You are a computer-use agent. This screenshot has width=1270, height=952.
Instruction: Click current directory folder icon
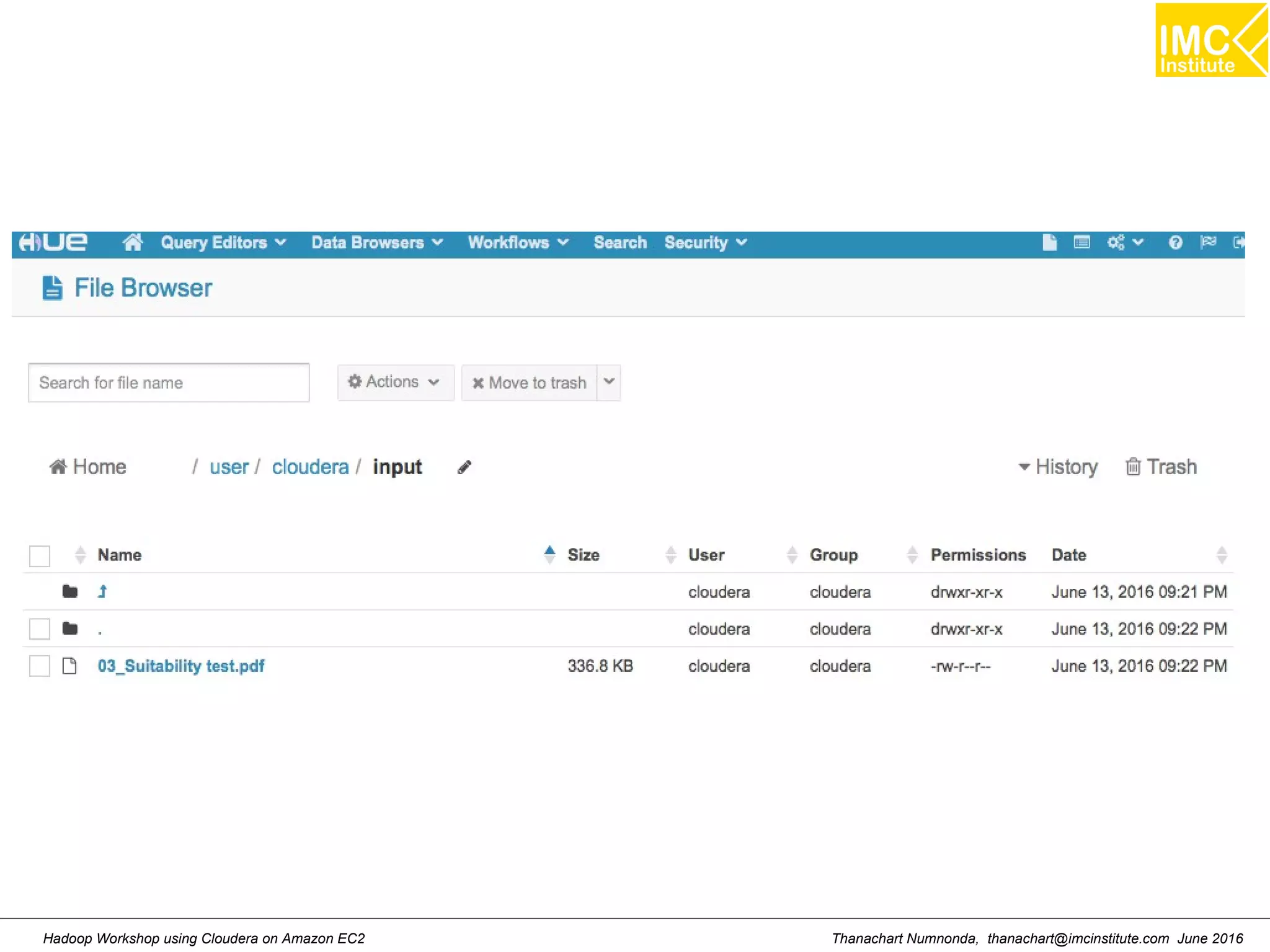70,628
